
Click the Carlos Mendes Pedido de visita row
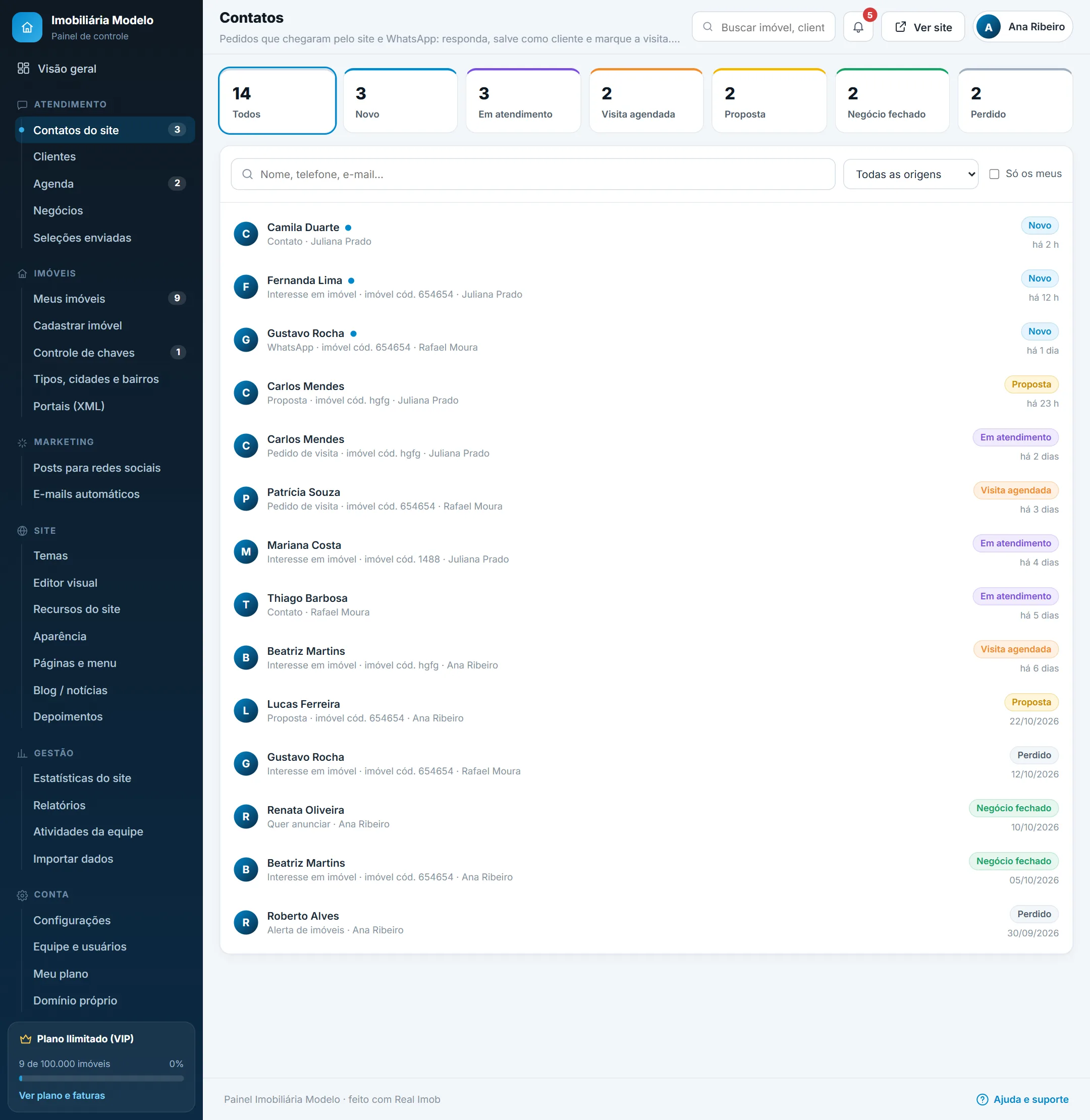(x=646, y=446)
